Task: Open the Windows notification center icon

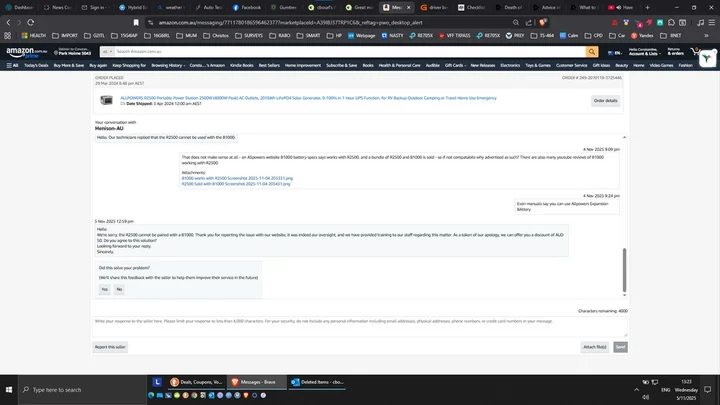Action: [708, 389]
